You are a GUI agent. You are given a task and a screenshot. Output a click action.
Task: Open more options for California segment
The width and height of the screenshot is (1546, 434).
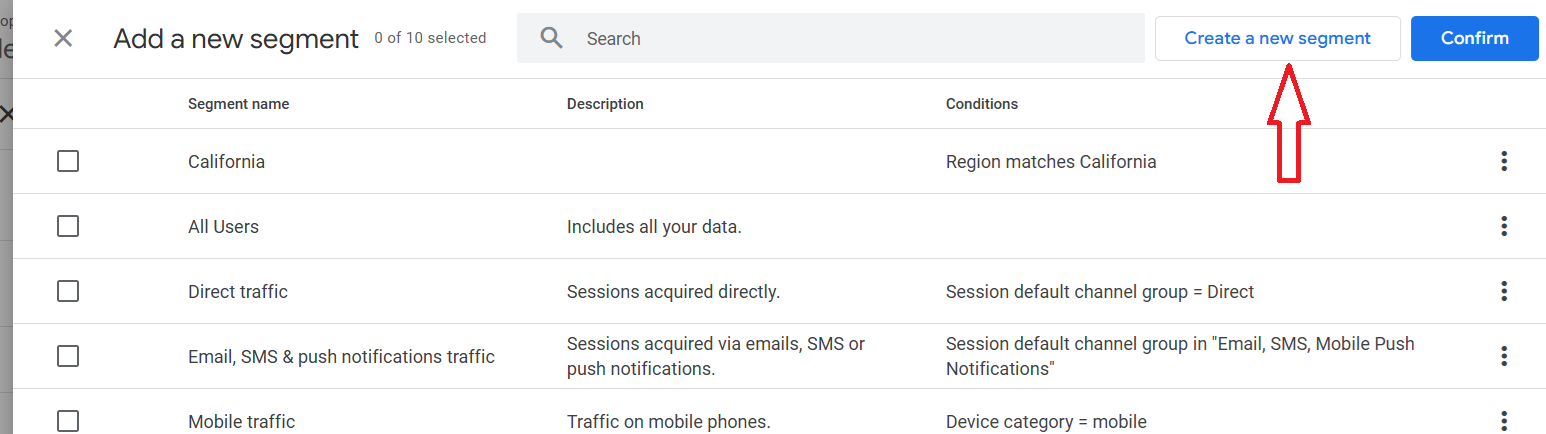(1503, 161)
